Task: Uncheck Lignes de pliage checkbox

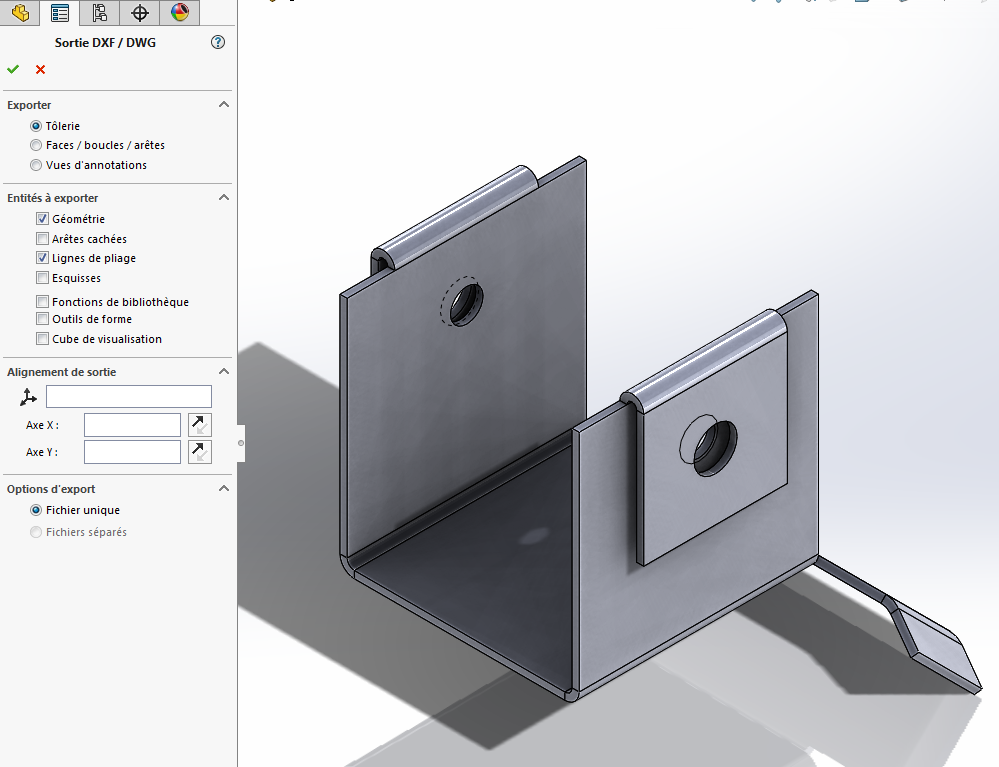Action: 43,258
